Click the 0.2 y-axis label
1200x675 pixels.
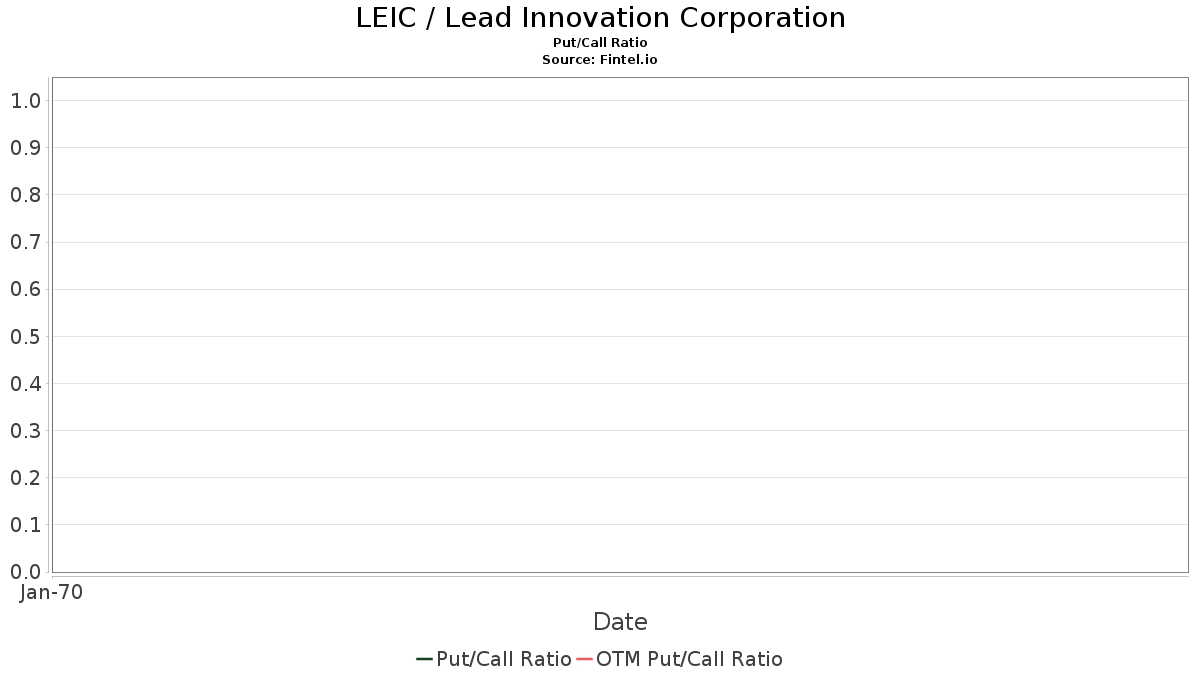coord(25,478)
